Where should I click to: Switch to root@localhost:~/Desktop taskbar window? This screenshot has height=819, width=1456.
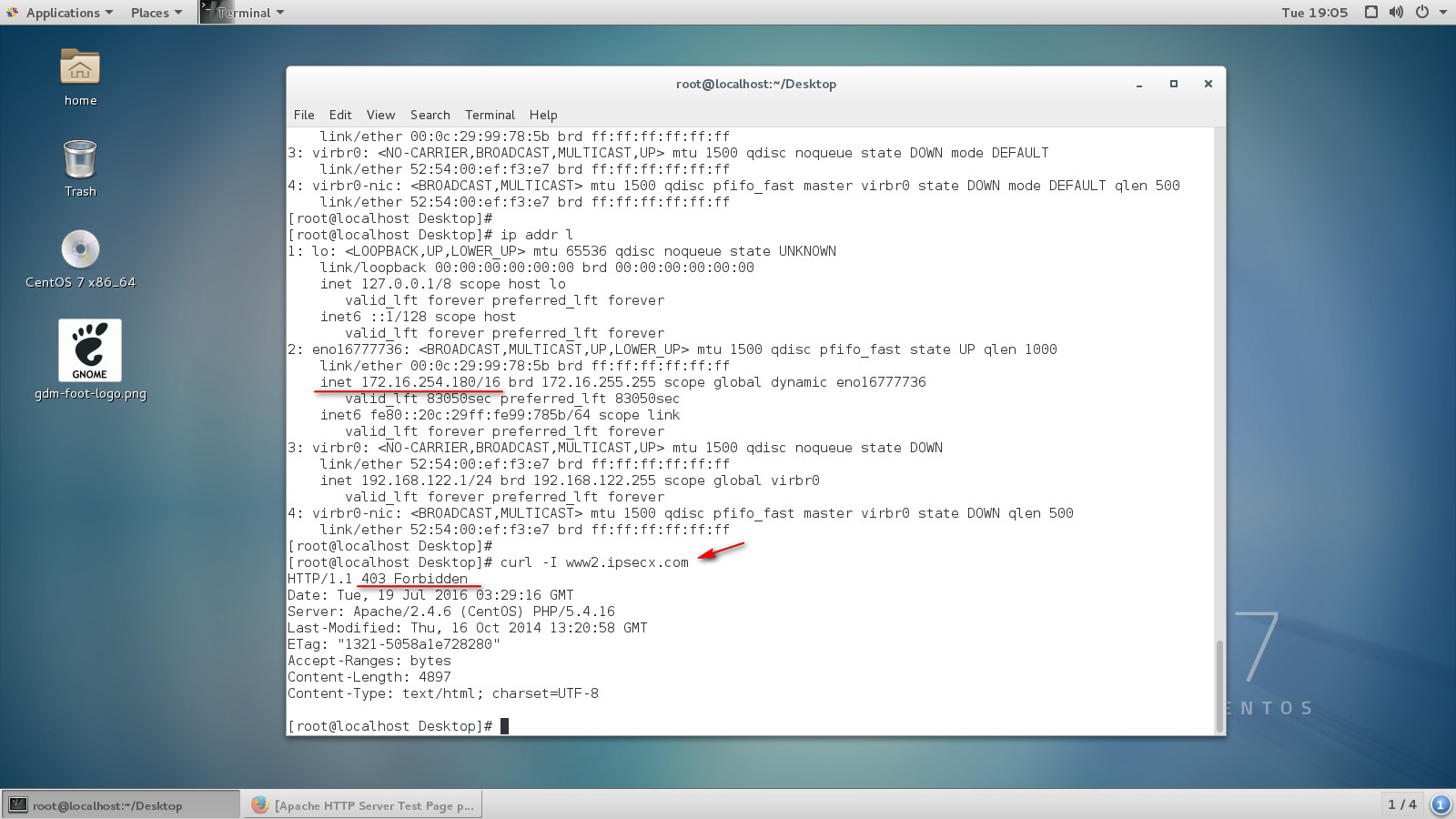click(x=120, y=804)
